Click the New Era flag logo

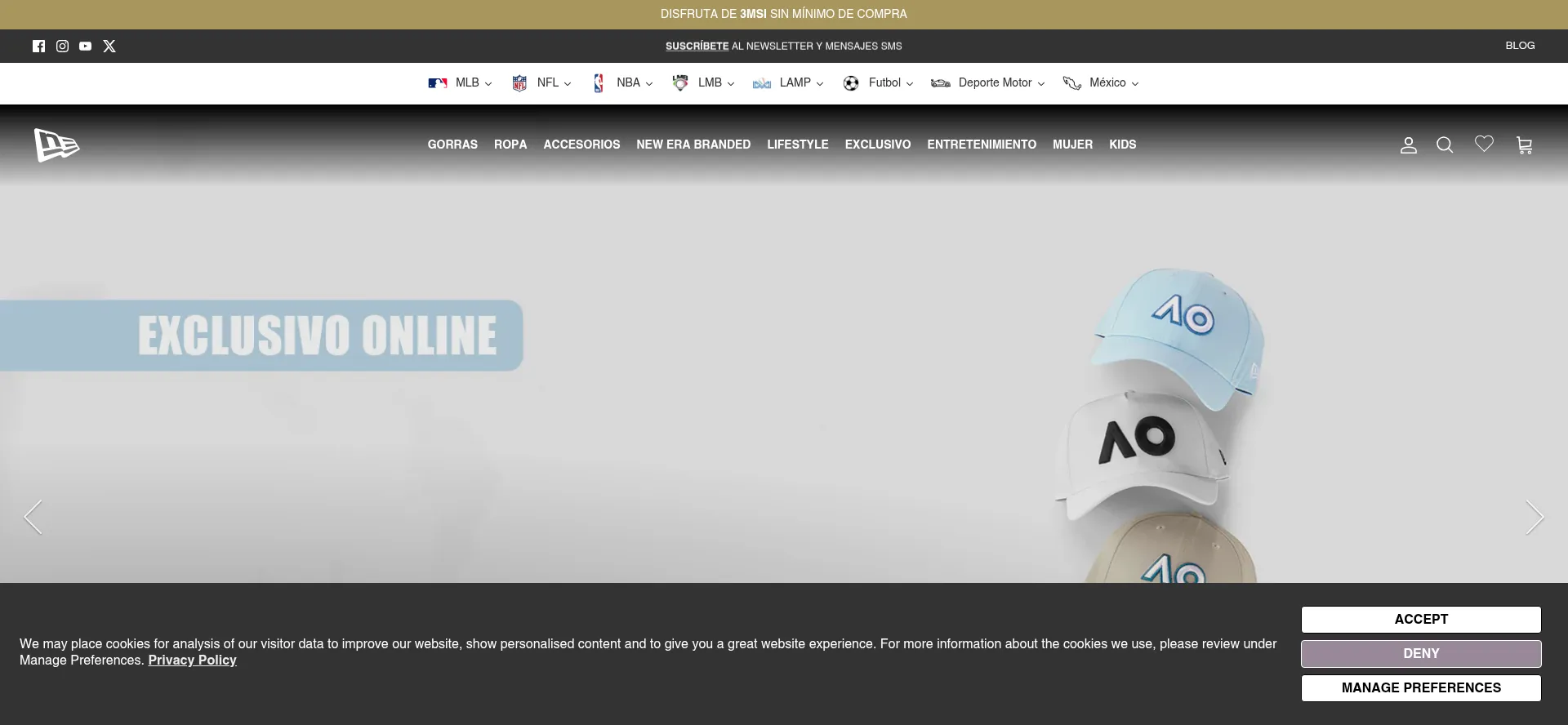[56, 145]
